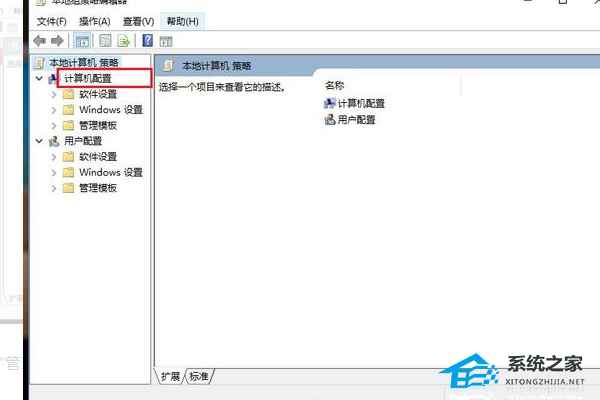Select 用户配置 icon in right list
Screen dimensions: 600x400
point(330,119)
